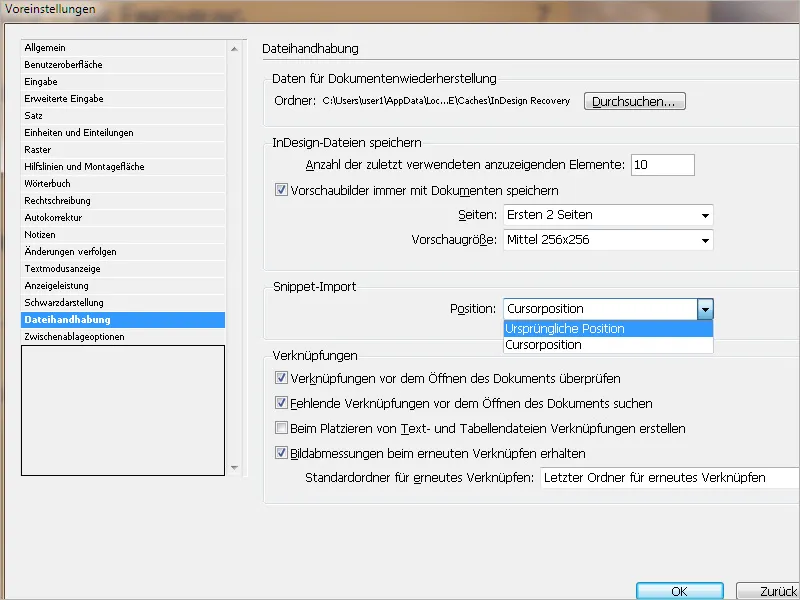
Task: Click the Zurück button
Action: 768,591
